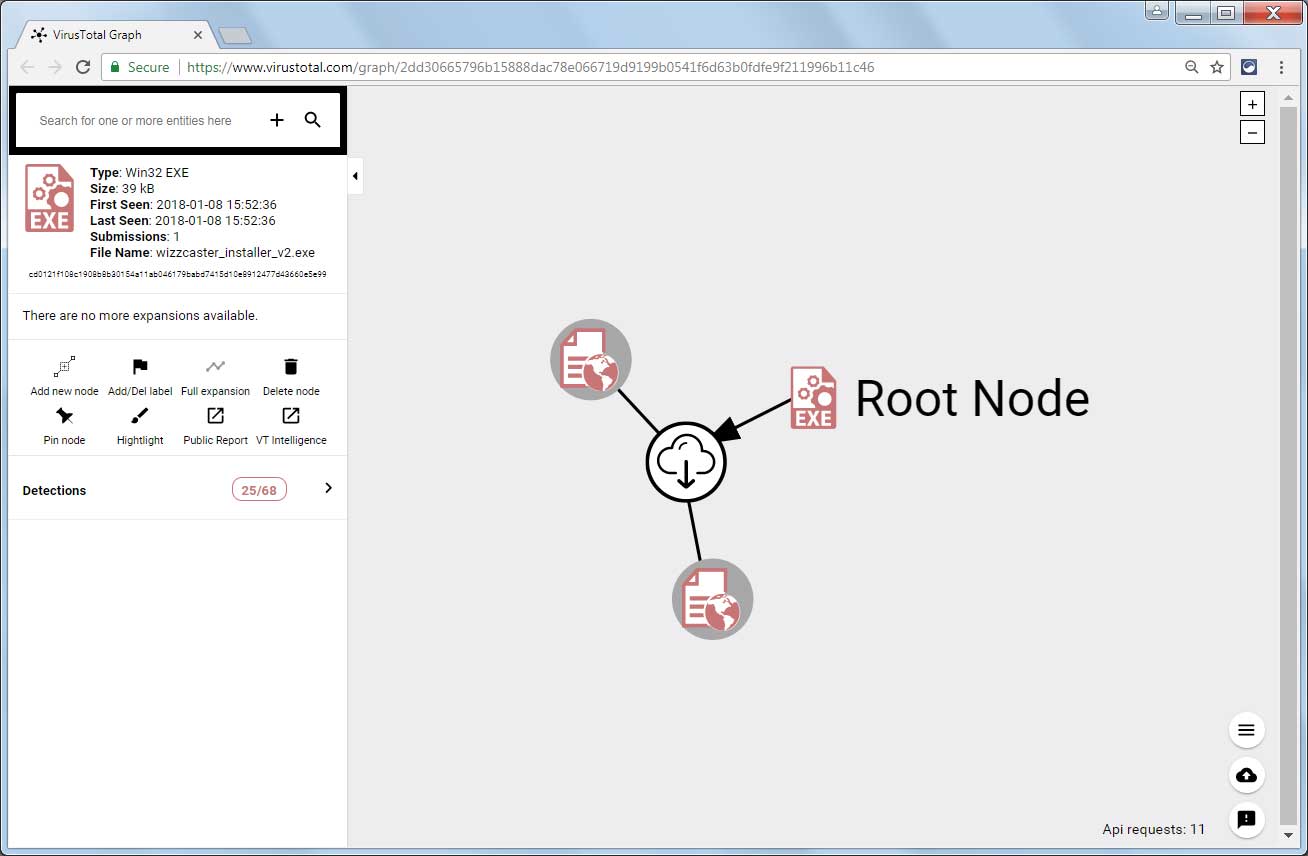1308x856 pixels.
Task: Collapse the sidebar with the arrow handle
Action: [355, 176]
